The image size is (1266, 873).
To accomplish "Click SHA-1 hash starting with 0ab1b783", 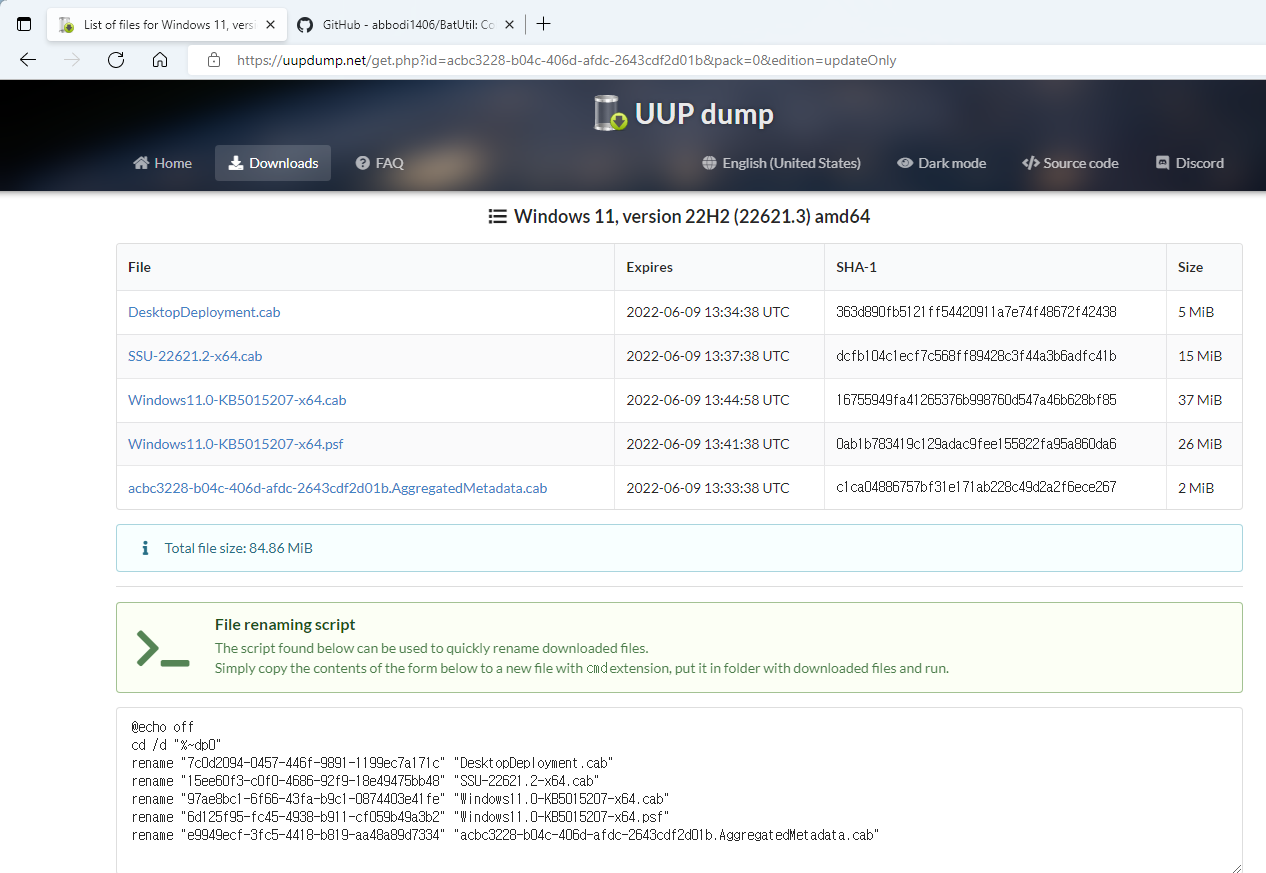I will (976, 444).
